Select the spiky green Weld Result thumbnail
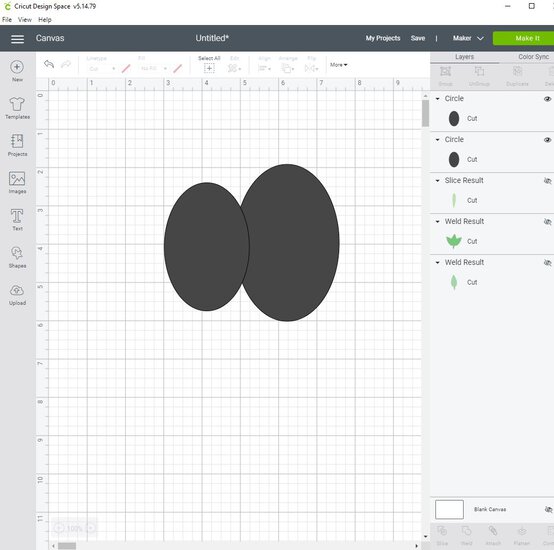The image size is (554, 550). point(454,241)
